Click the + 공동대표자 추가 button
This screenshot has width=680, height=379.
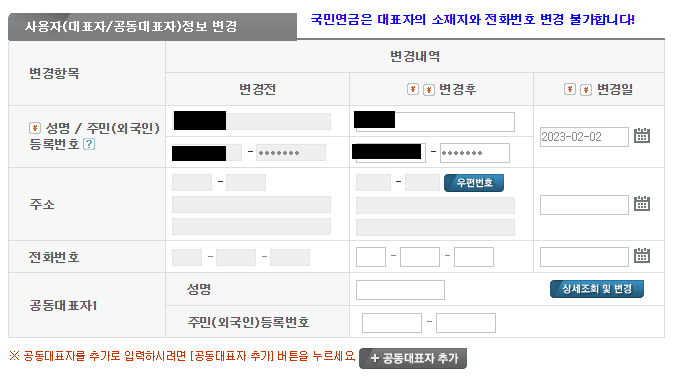413,358
